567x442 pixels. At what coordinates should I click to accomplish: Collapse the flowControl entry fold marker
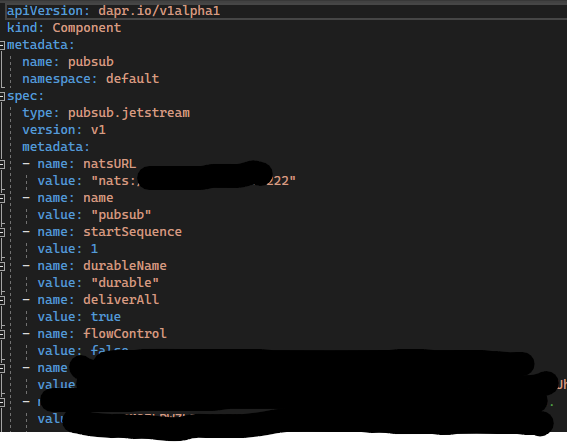[2, 334]
